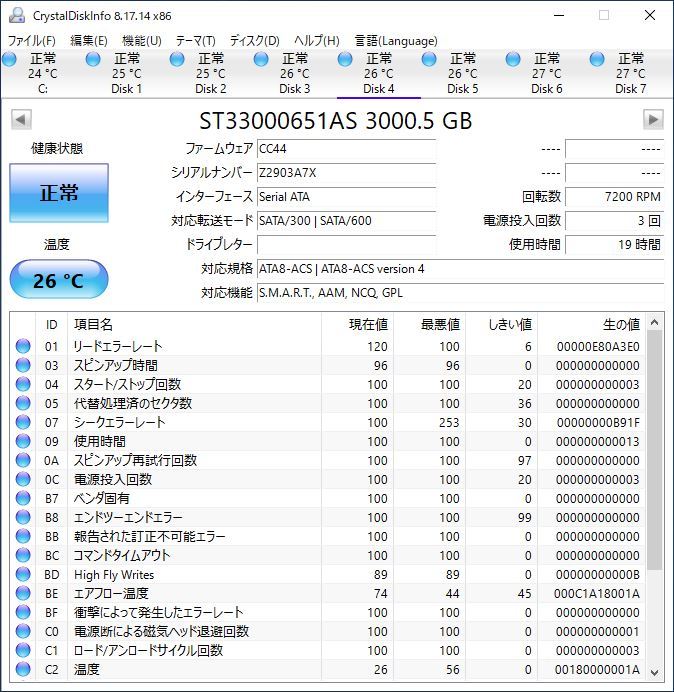Image resolution: width=674 pixels, height=692 pixels.
Task: Click status orb for attribute 01 リードエラーレート
Action: tap(23, 346)
